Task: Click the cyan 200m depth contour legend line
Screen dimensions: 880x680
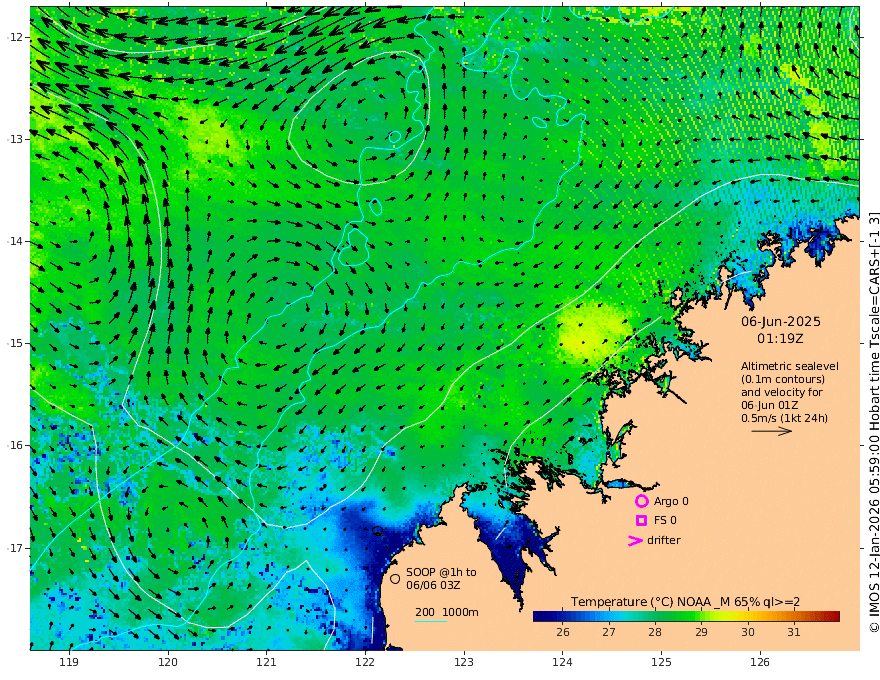Action: pyautogui.click(x=430, y=621)
